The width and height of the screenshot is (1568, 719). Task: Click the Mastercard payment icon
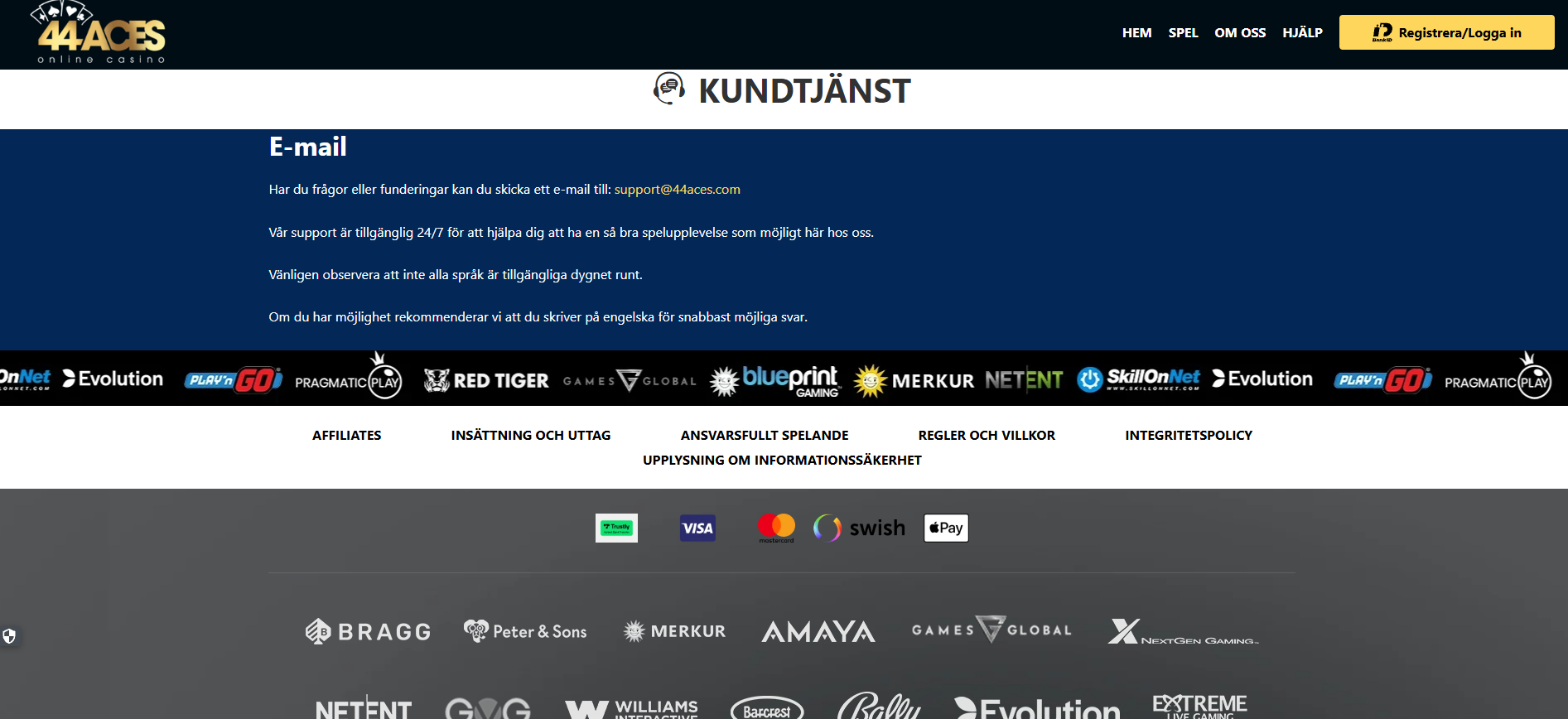click(x=776, y=528)
